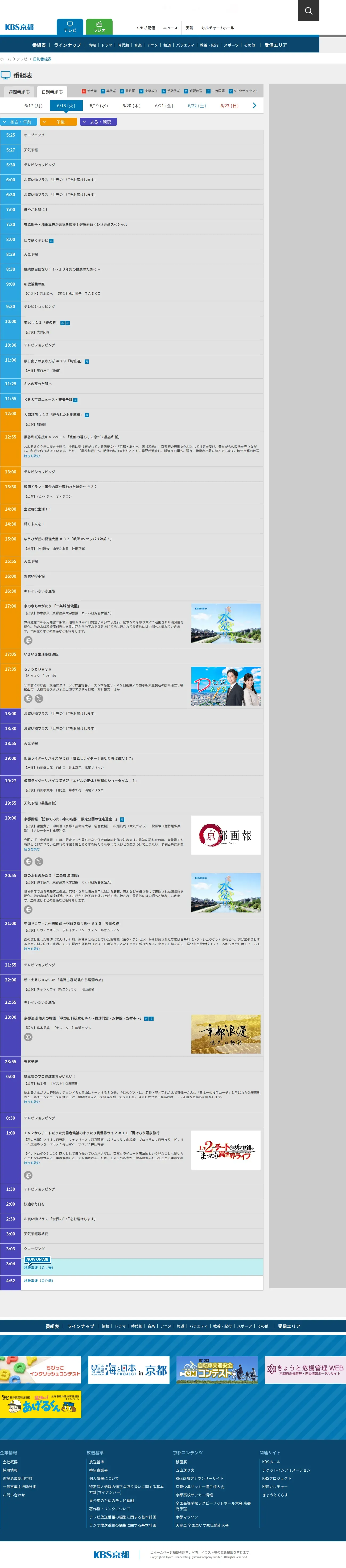The image size is (346, 1568).
Task: Open the site search magnifier icon
Action: [308, 10]
